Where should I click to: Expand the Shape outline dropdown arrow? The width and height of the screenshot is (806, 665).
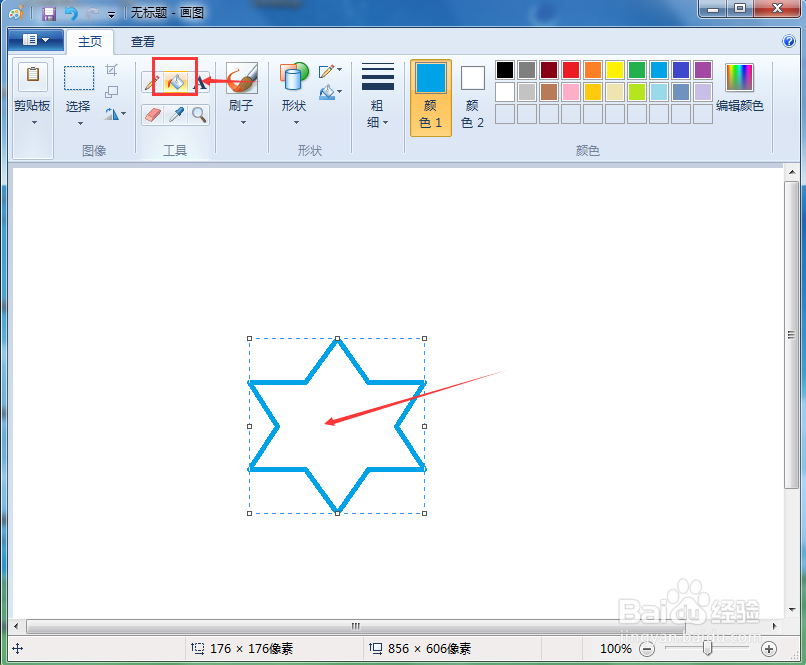[339, 70]
